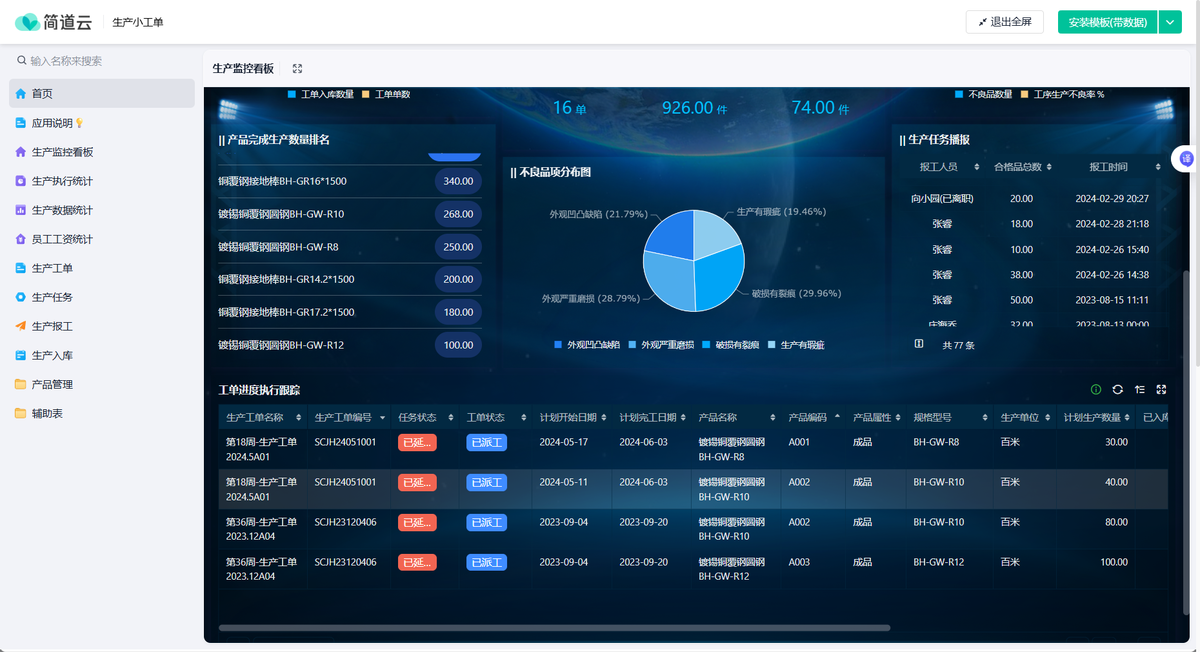Expand the 产品管理 folder in sidebar
Image resolution: width=1200 pixels, height=652 pixels.
101,384
